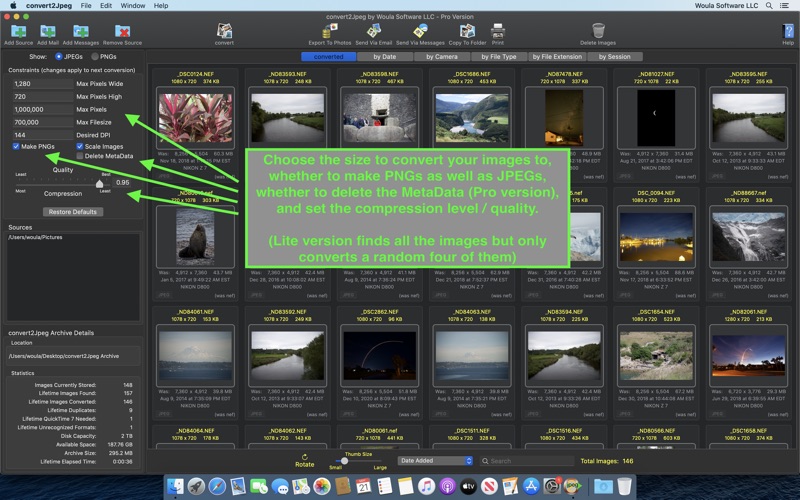Switch to the converted tab
The image size is (800, 500).
(x=329, y=57)
